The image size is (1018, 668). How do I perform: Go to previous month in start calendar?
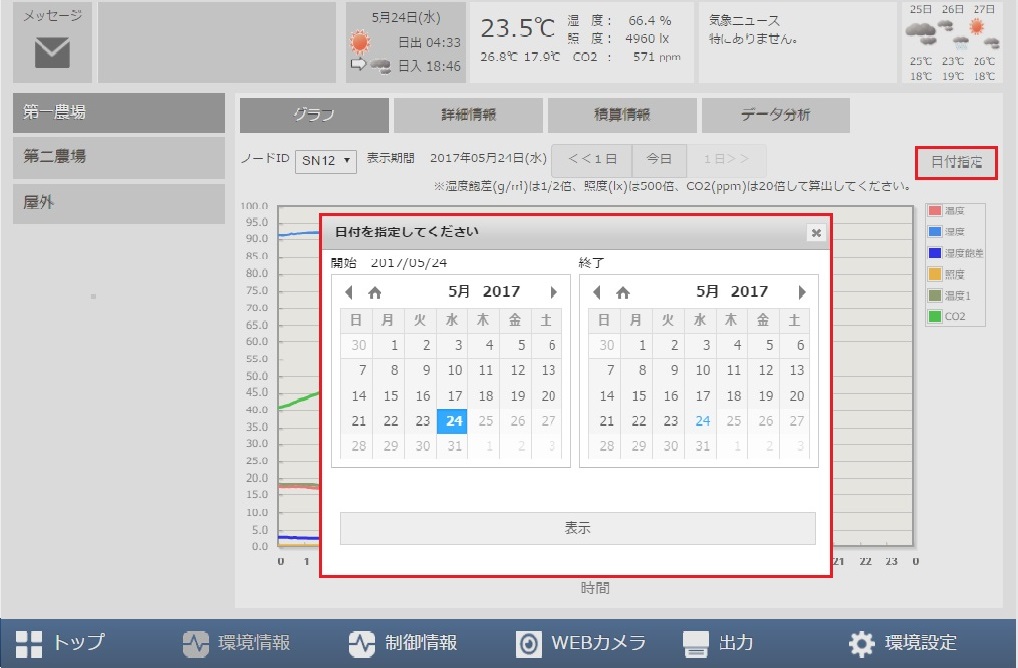click(349, 291)
